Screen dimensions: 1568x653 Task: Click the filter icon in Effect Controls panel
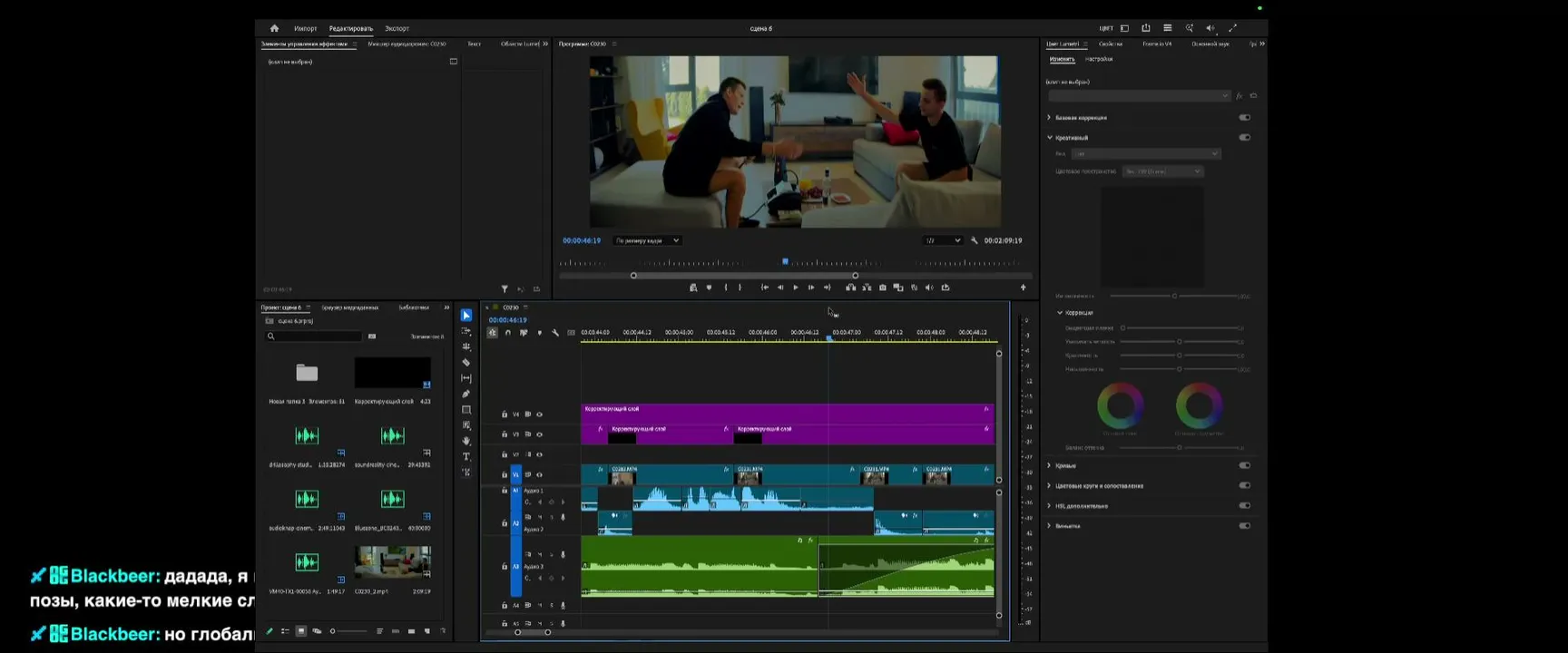coord(505,289)
